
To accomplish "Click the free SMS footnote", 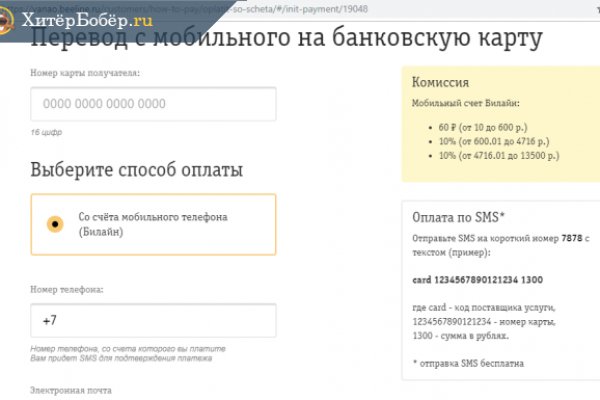I will tap(468, 363).
